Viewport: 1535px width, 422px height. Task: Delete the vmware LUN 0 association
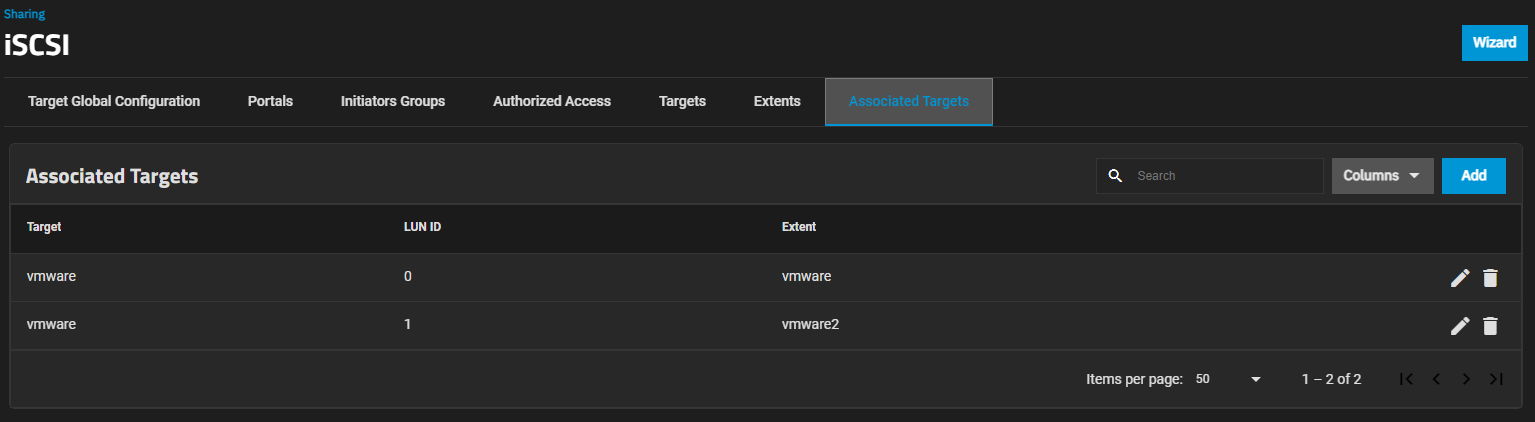coord(1490,278)
